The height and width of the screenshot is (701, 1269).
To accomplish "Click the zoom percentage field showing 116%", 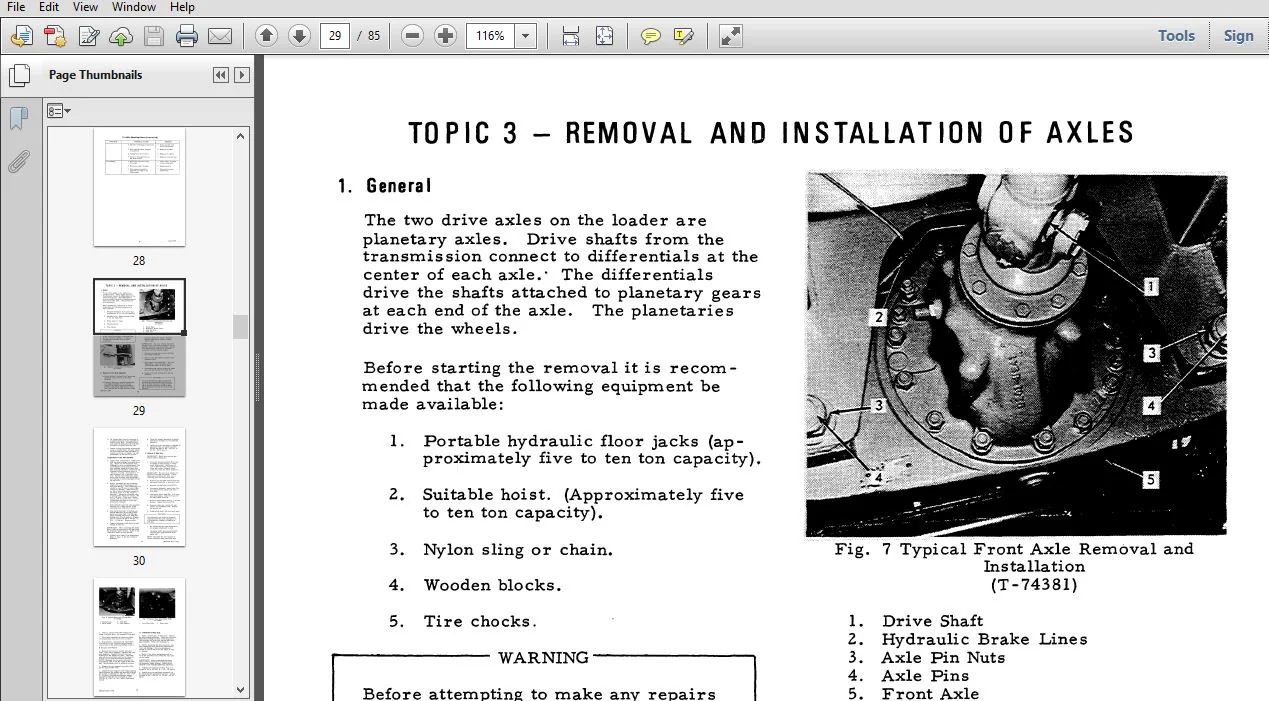I will click(x=490, y=36).
